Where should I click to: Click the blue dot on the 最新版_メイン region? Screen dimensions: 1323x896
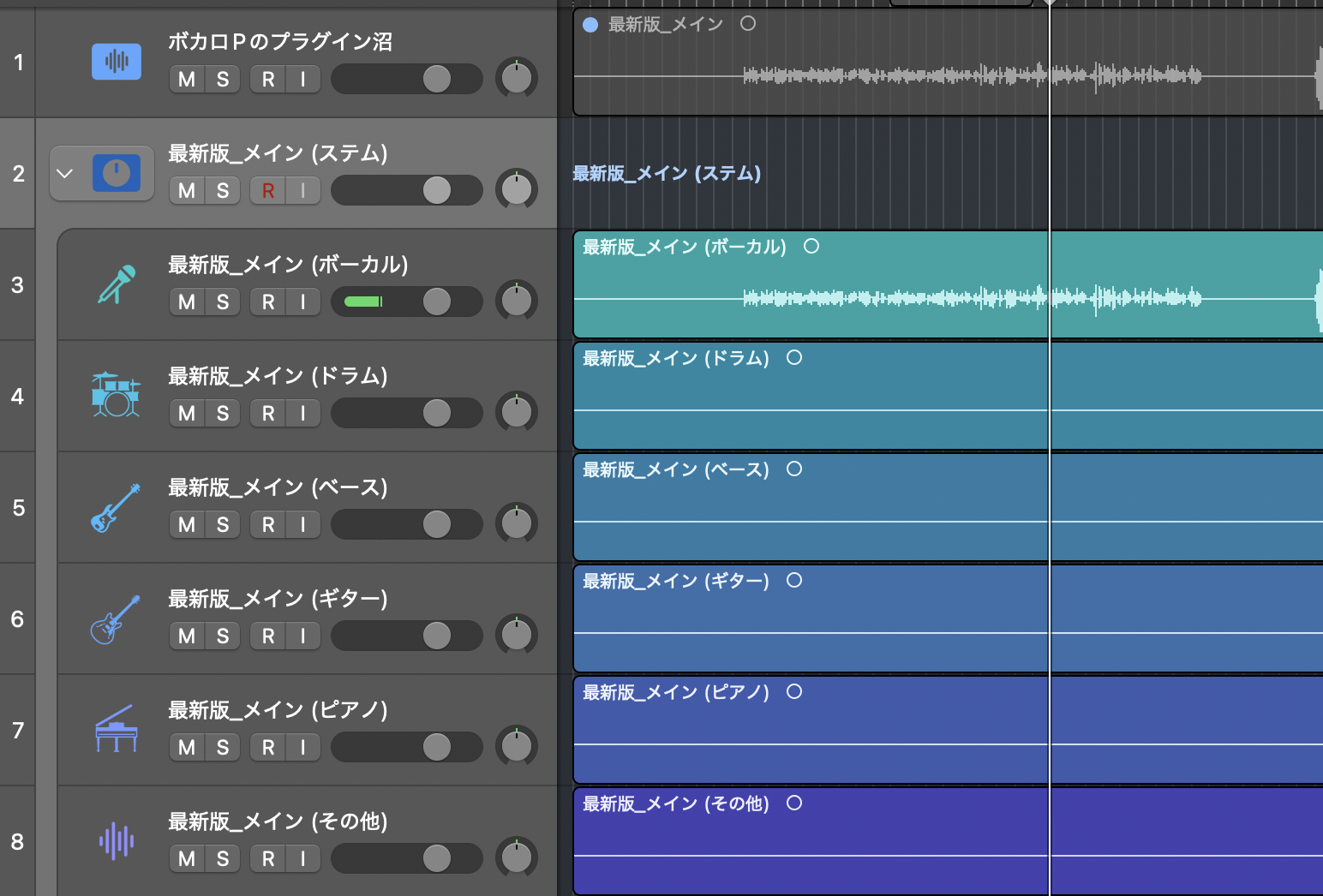[x=590, y=25]
